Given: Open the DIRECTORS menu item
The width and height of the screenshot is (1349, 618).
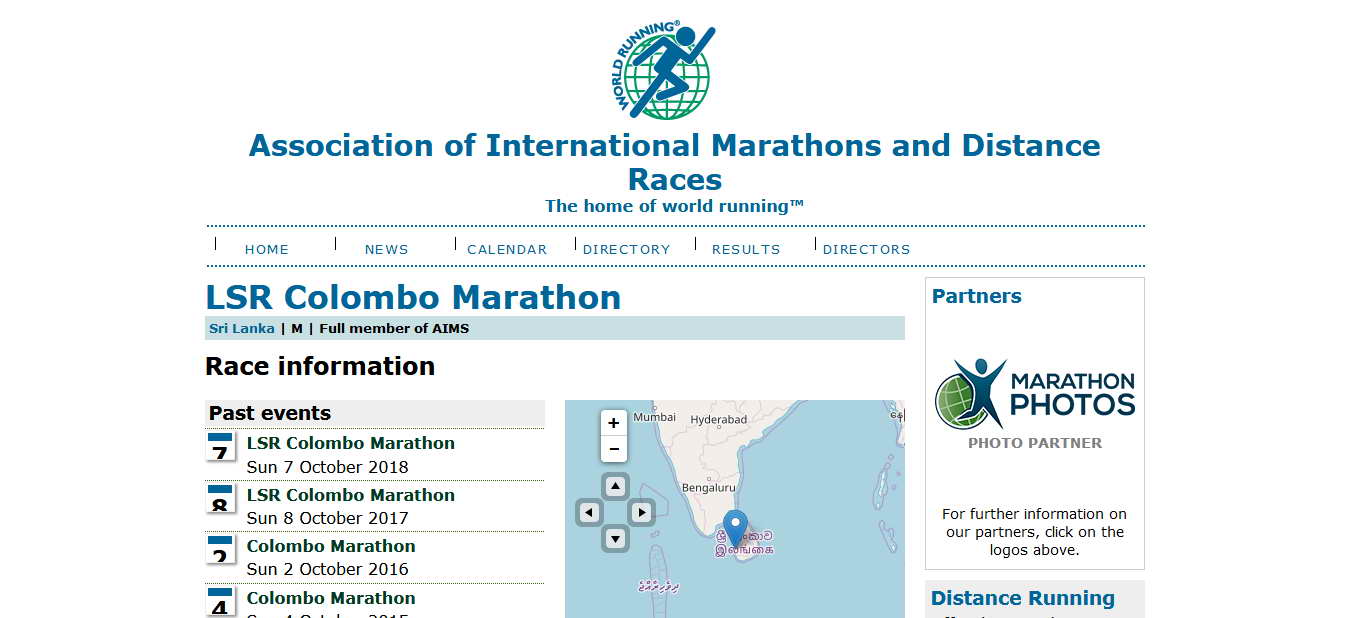Looking at the screenshot, I should pos(867,249).
